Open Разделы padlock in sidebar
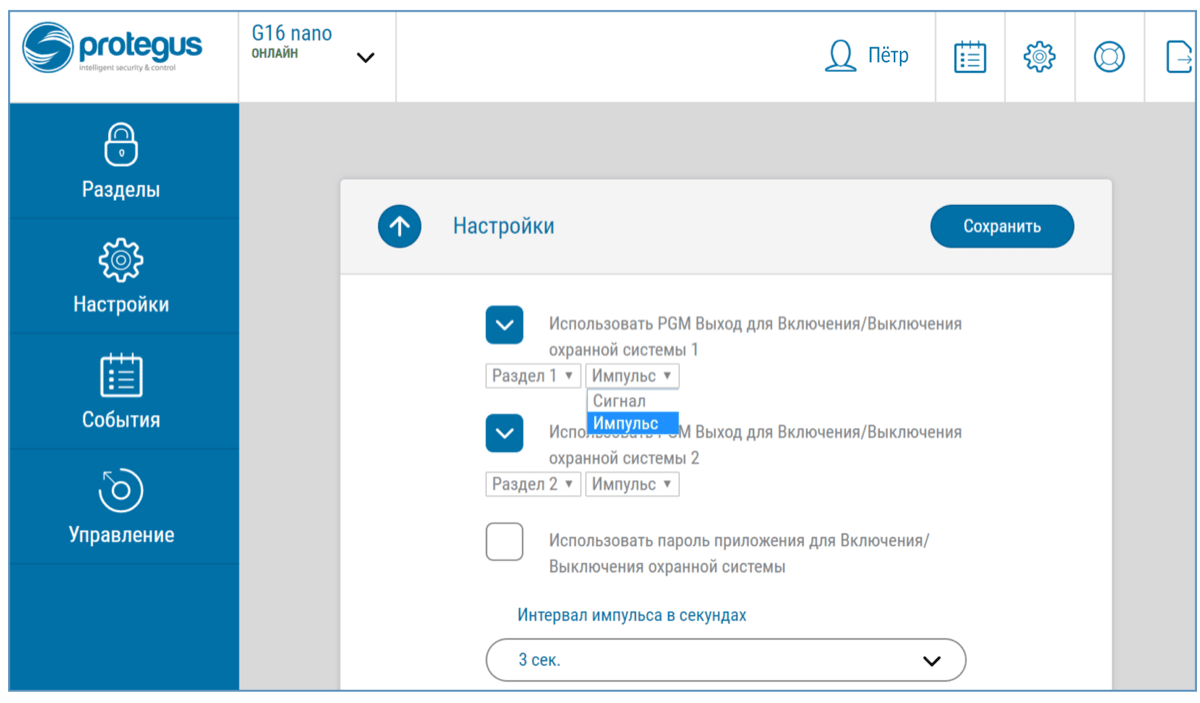The image size is (1200, 703). pyautogui.click(x=121, y=160)
